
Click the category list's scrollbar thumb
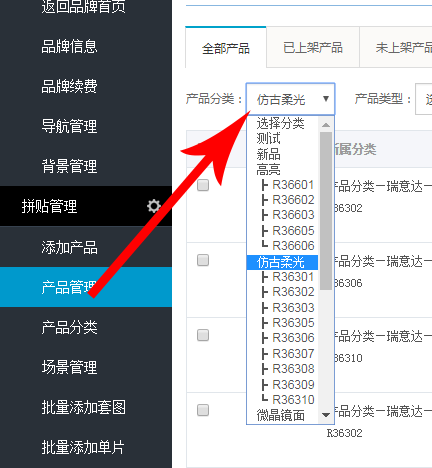(x=326, y=211)
